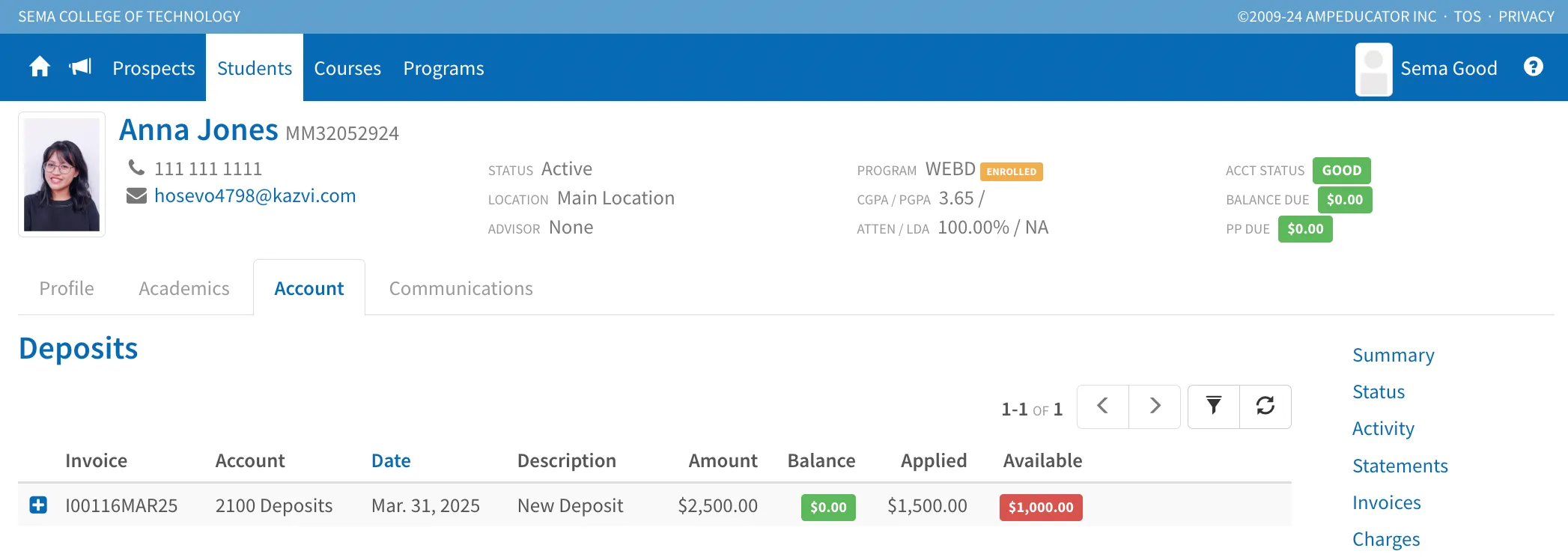Click the Sema Good user name
1568x557 pixels.
point(1449,68)
